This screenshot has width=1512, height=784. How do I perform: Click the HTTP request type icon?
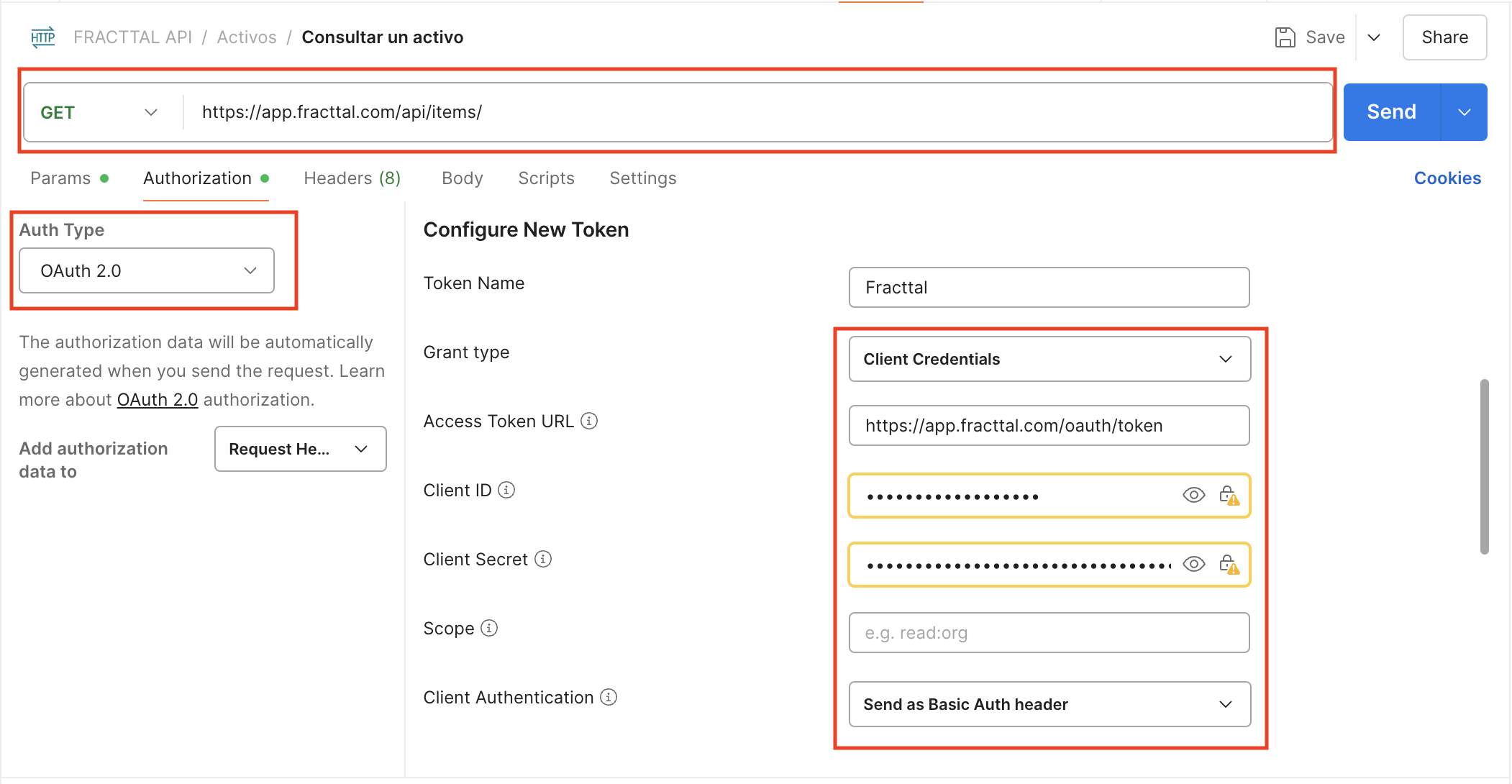click(43, 37)
